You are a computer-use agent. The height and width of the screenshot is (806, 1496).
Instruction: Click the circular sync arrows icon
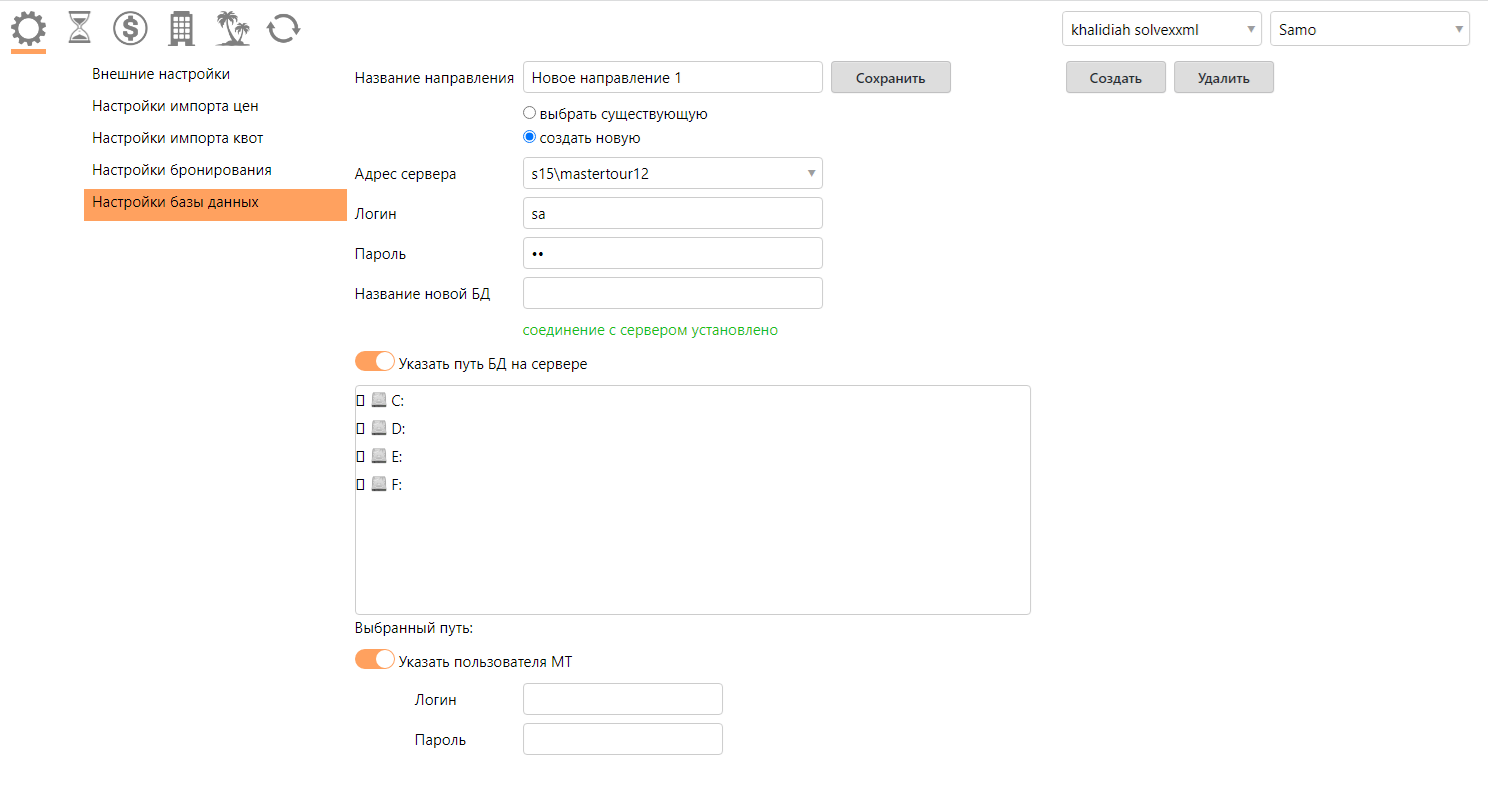click(284, 29)
